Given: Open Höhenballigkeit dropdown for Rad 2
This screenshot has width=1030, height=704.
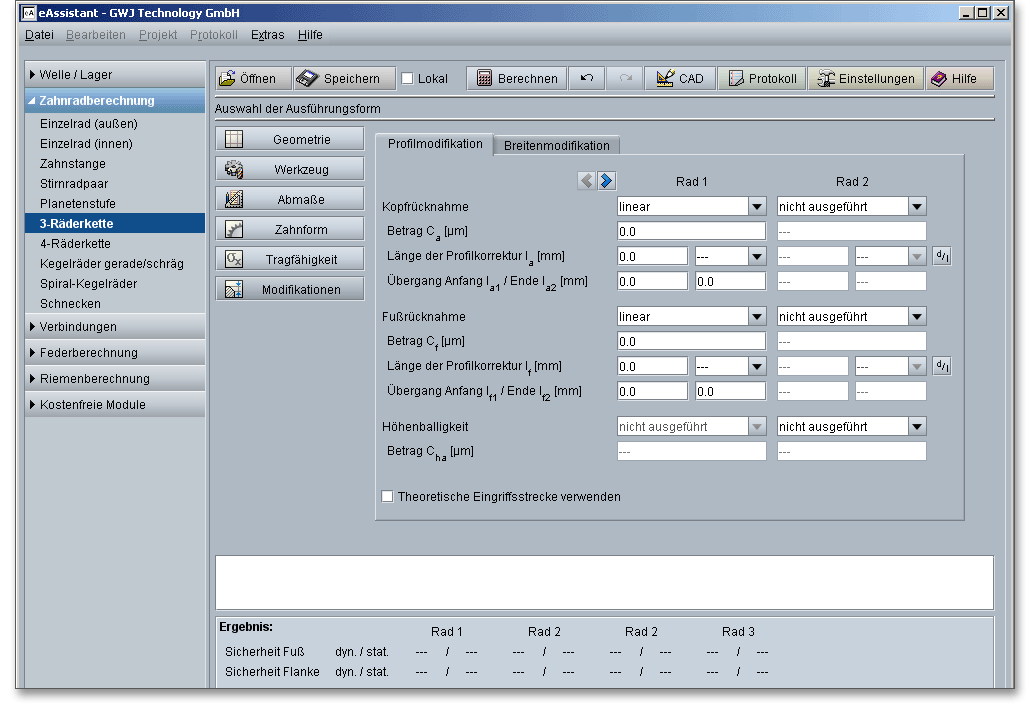Looking at the screenshot, I should tap(916, 427).
